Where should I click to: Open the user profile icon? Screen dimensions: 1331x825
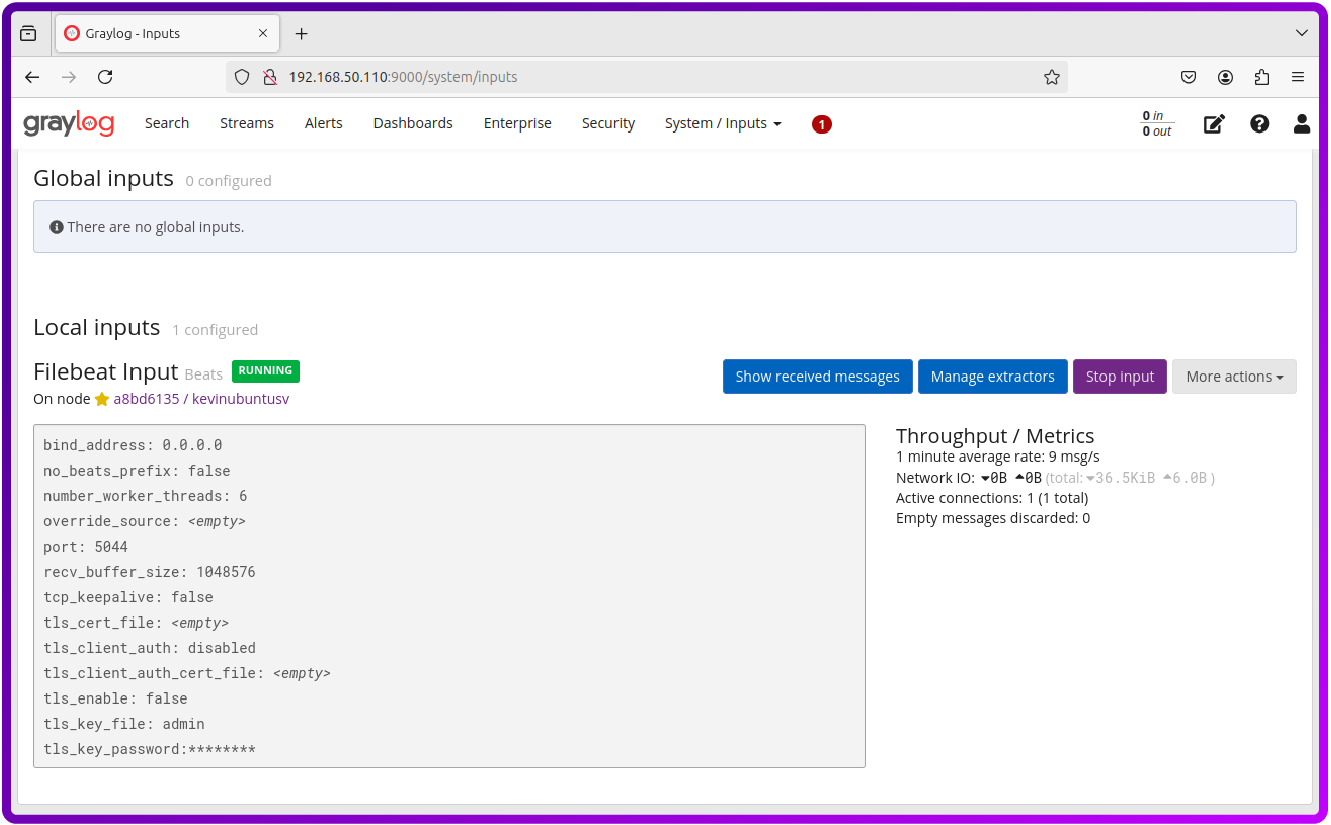pos(1302,123)
